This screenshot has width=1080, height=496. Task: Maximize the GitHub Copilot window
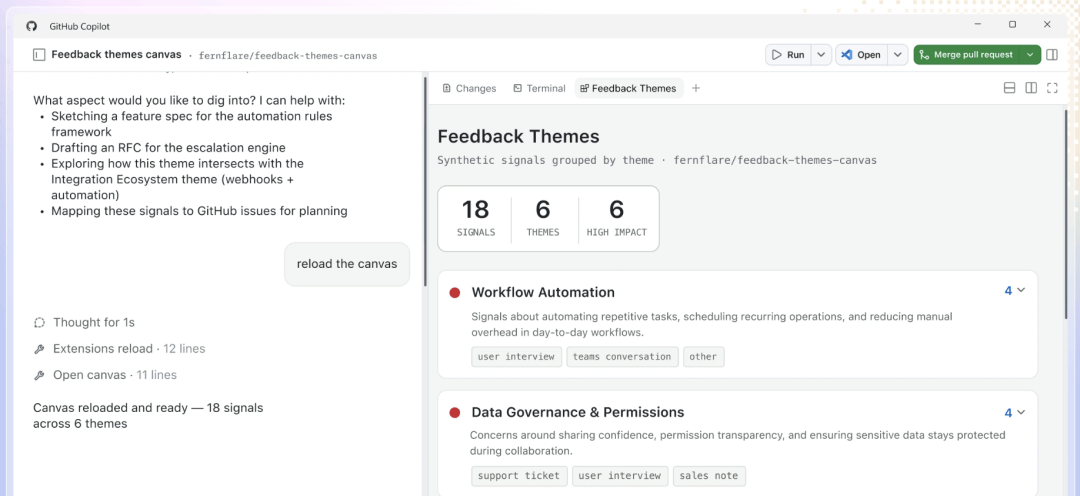point(1012,25)
